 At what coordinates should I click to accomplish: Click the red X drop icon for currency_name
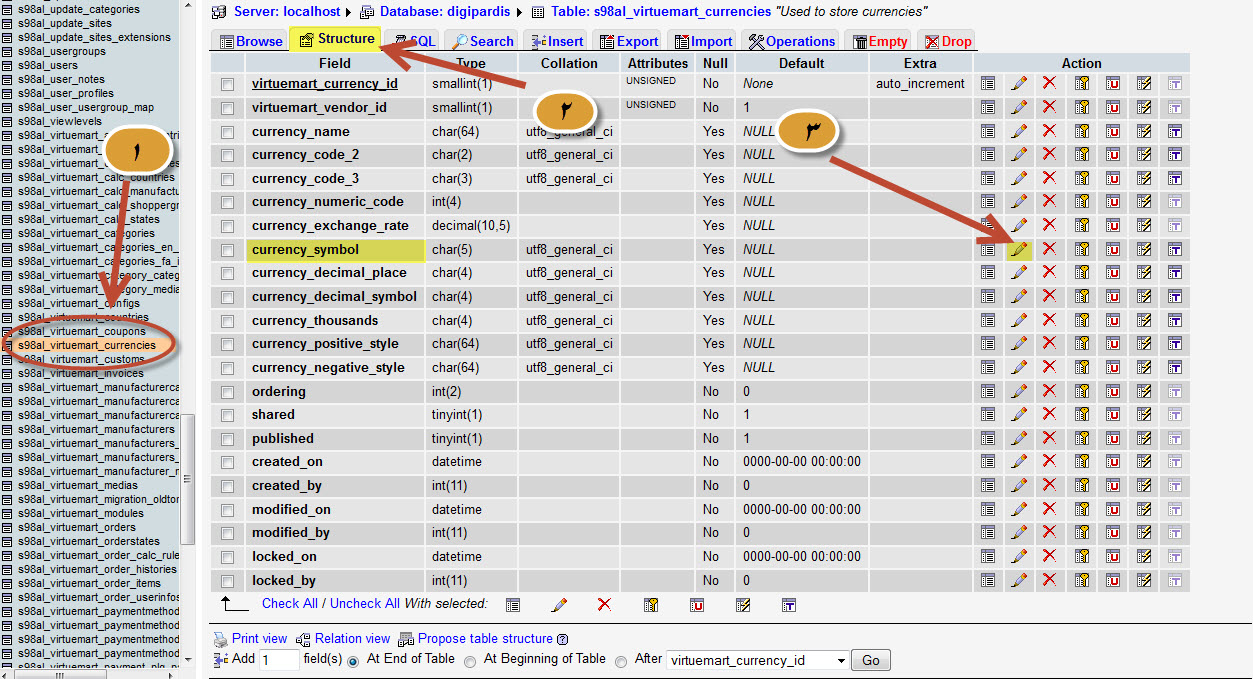(1049, 131)
